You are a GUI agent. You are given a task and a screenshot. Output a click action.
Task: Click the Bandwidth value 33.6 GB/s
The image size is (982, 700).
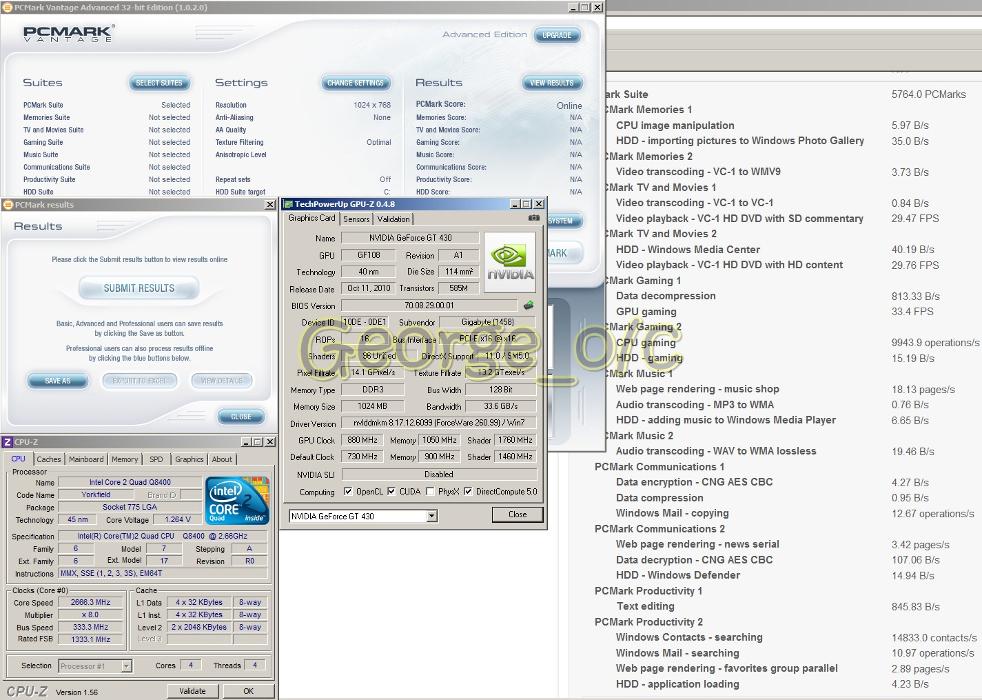(x=500, y=406)
